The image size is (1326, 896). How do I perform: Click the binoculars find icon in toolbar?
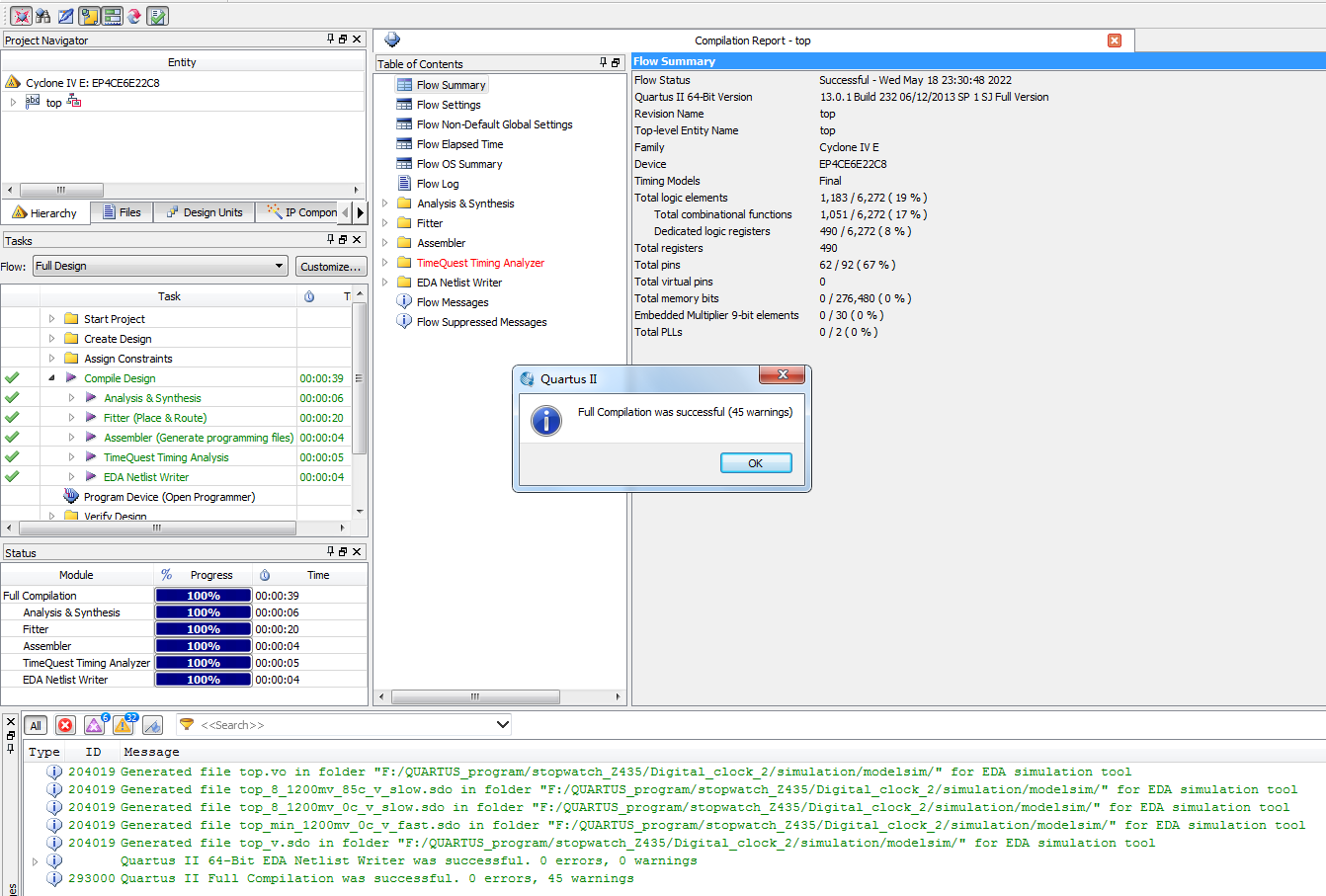42,16
